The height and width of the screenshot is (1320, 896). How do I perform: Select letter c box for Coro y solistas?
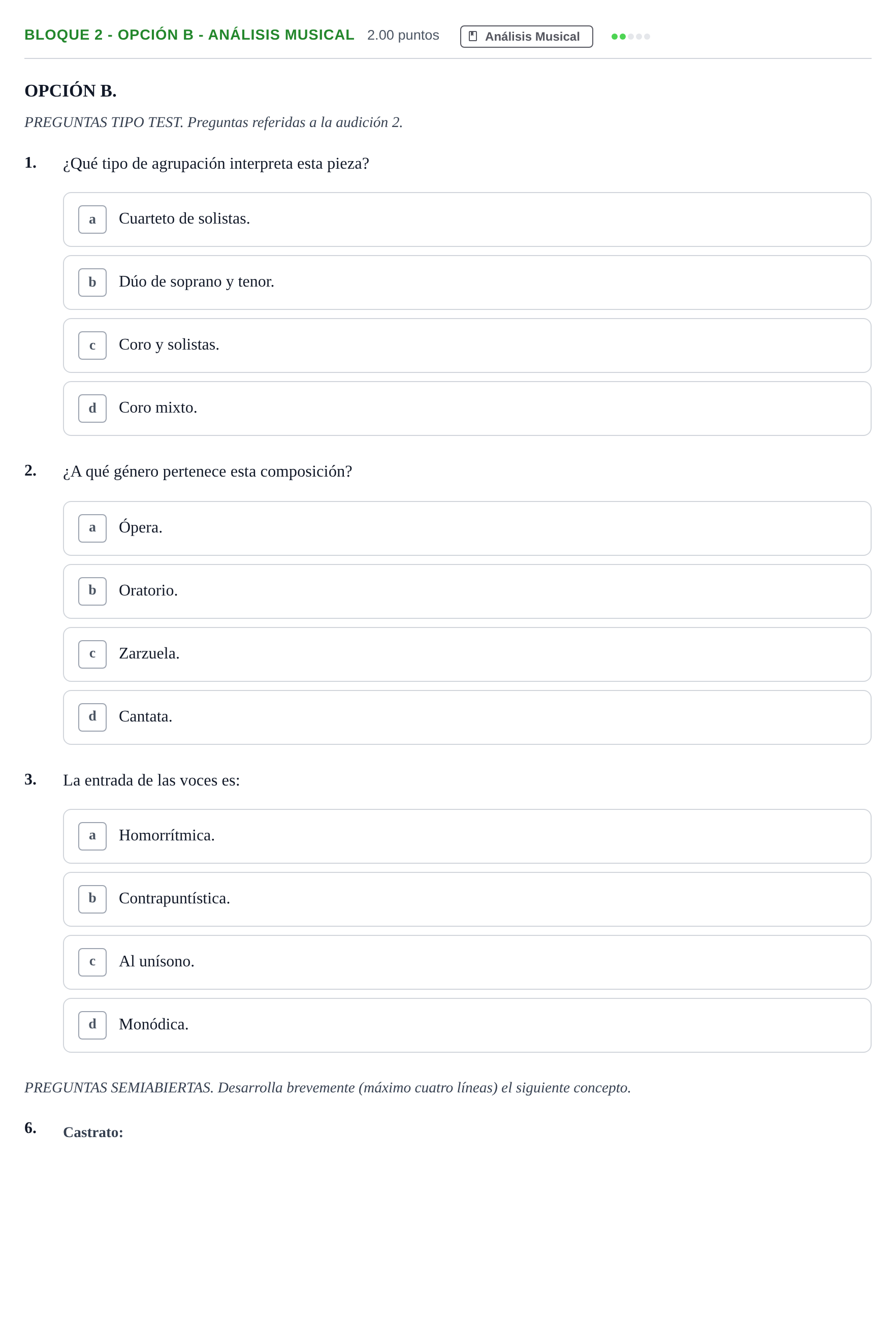[x=92, y=345]
